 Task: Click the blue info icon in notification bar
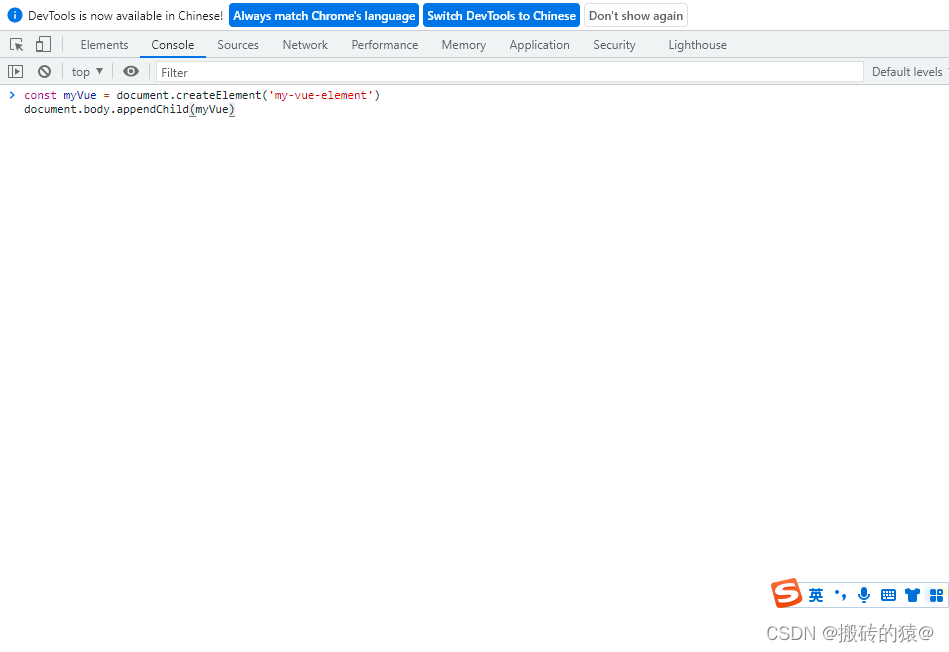pos(15,15)
